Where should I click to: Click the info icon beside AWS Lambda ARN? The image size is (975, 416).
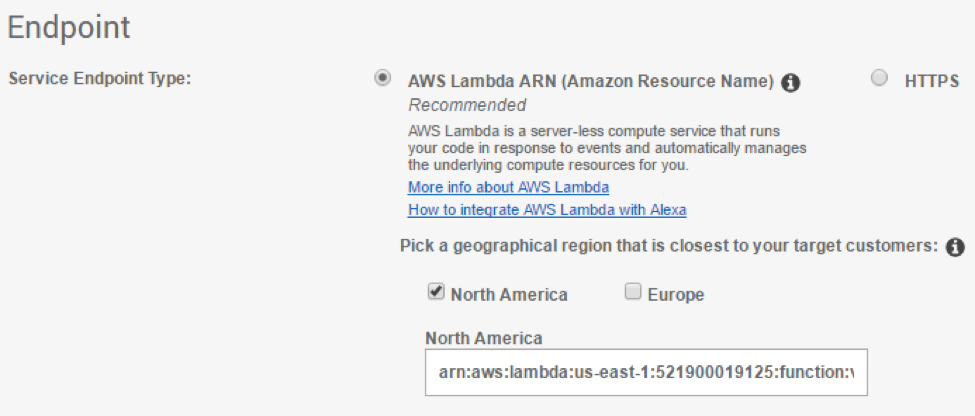point(791,82)
